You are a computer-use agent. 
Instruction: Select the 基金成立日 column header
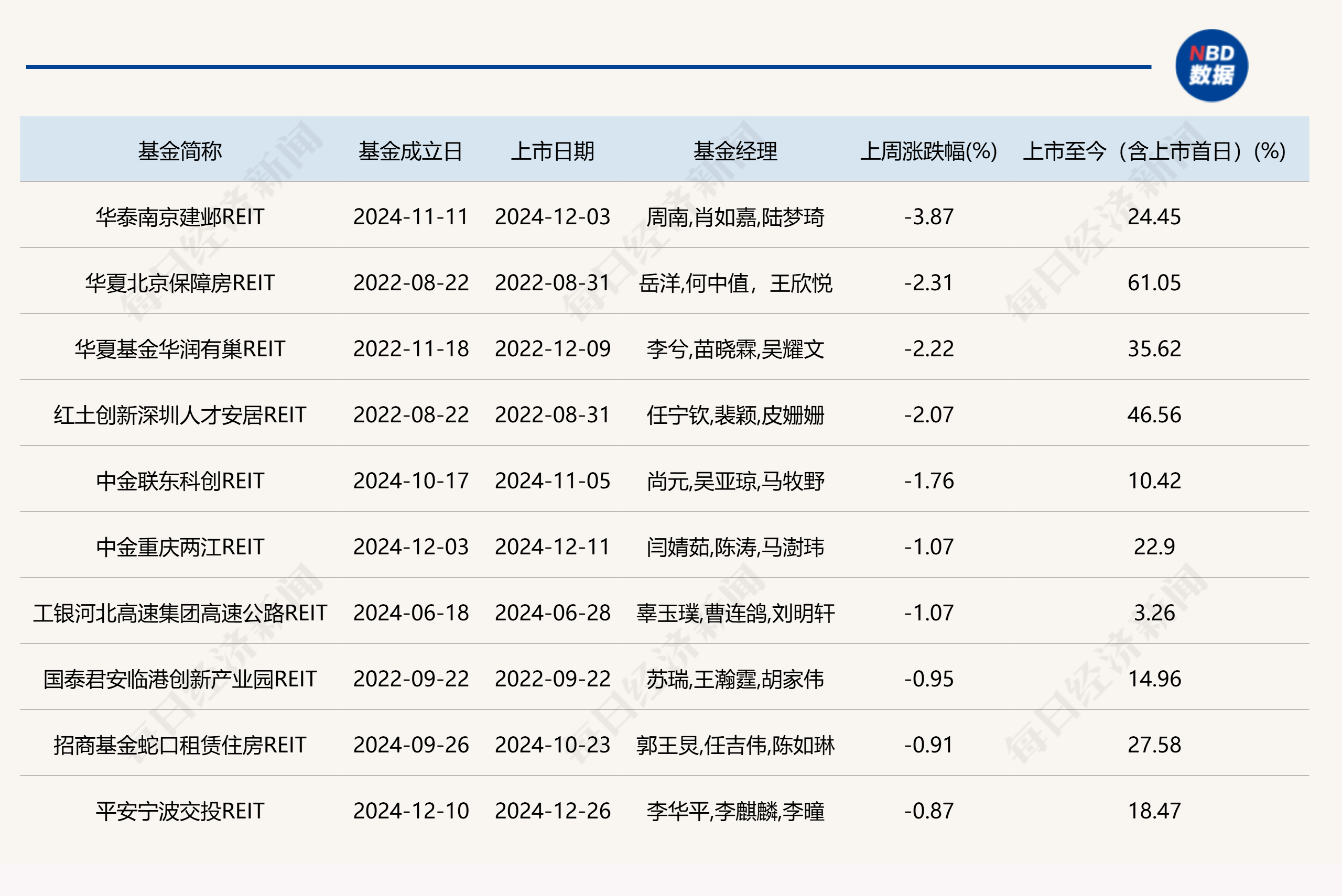click(411, 151)
